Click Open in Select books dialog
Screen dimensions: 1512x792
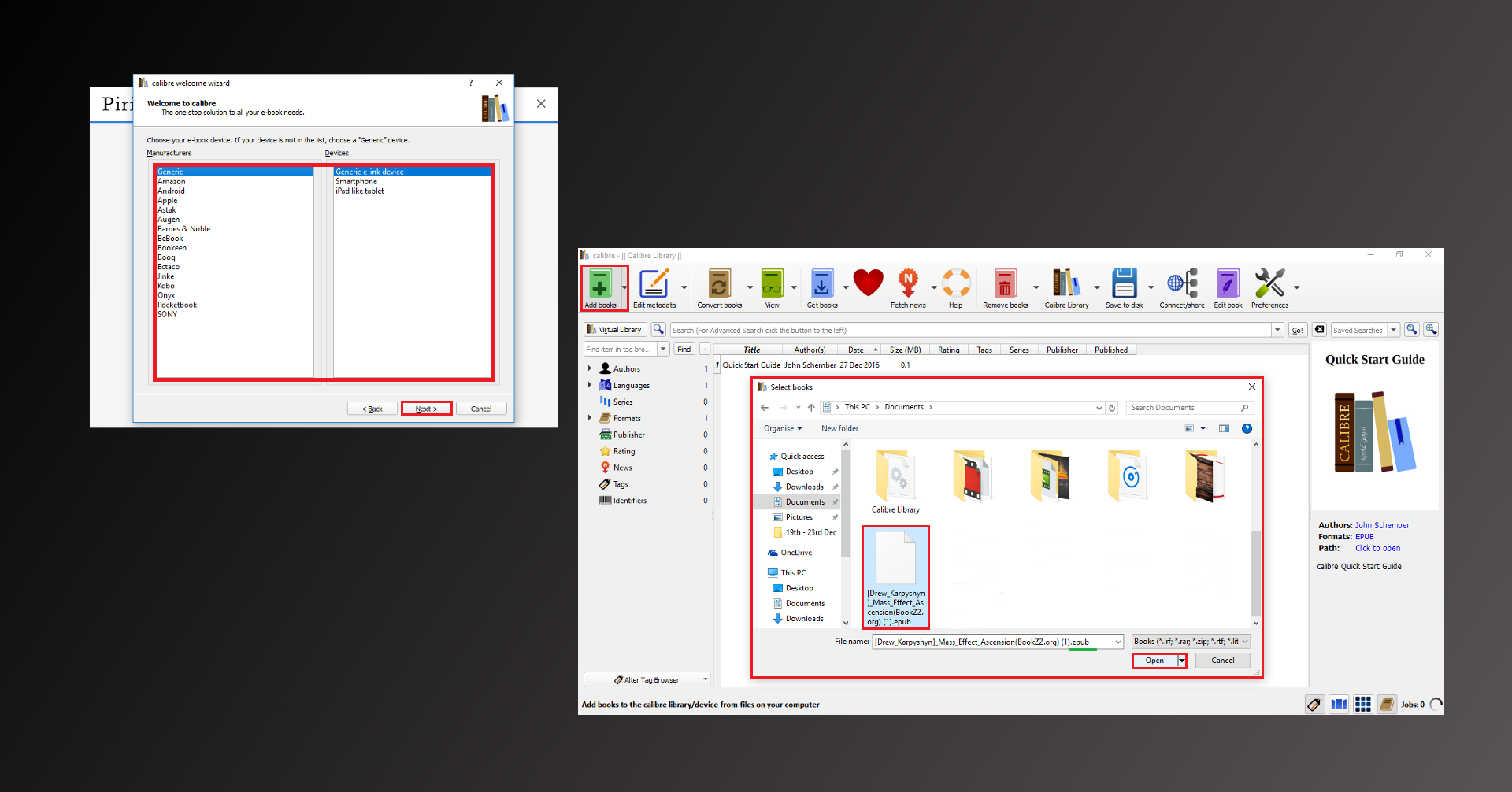point(1154,661)
